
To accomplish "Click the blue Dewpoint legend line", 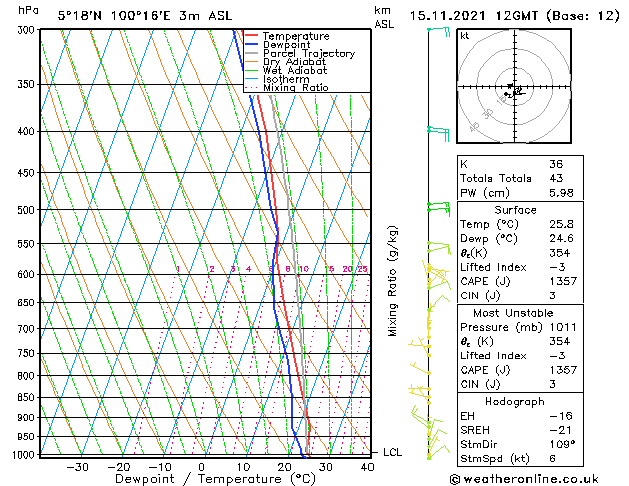I will click(x=251, y=44).
